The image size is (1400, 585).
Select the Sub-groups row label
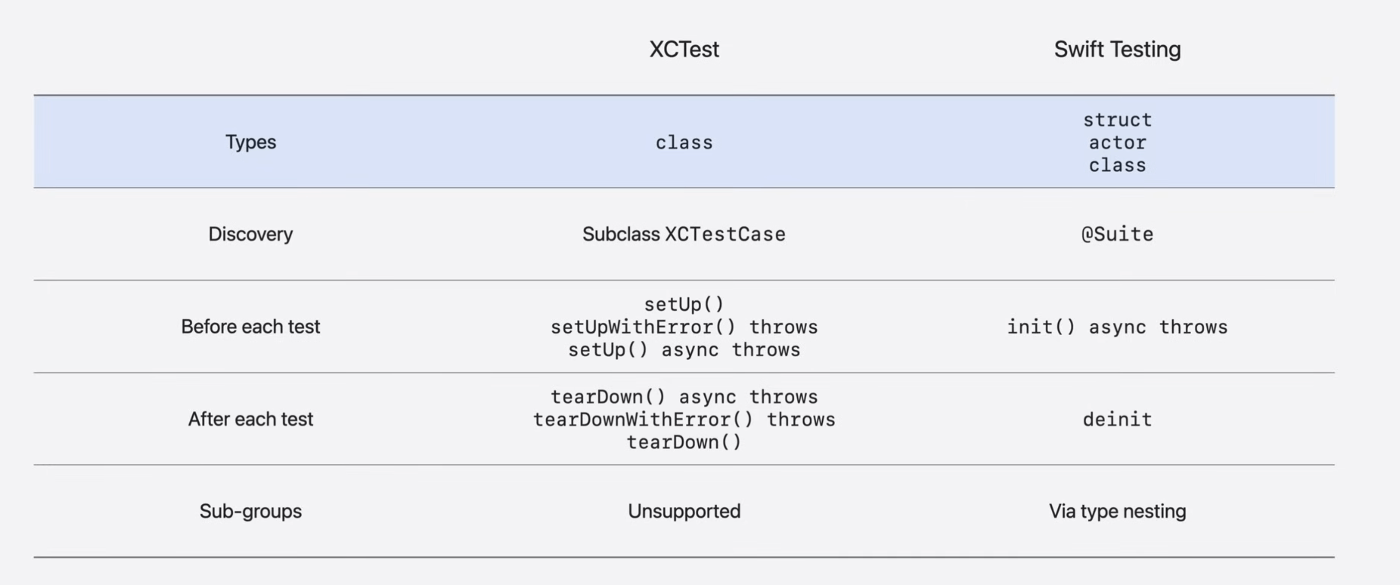pos(250,511)
